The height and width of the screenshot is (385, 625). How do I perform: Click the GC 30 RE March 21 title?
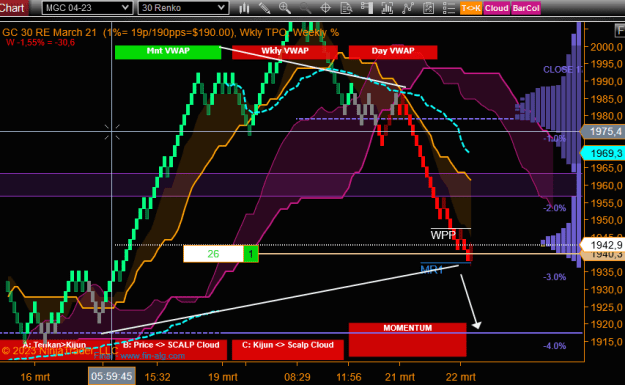click(x=49, y=32)
